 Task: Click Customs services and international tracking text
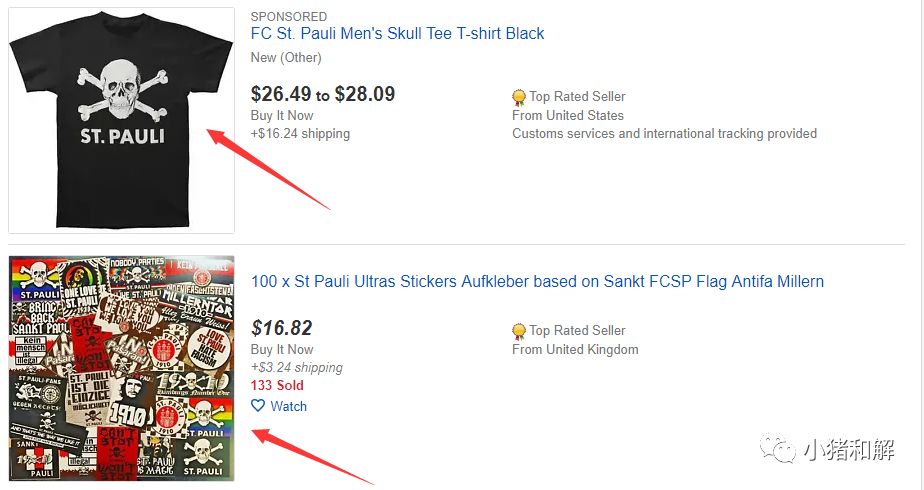(x=664, y=133)
